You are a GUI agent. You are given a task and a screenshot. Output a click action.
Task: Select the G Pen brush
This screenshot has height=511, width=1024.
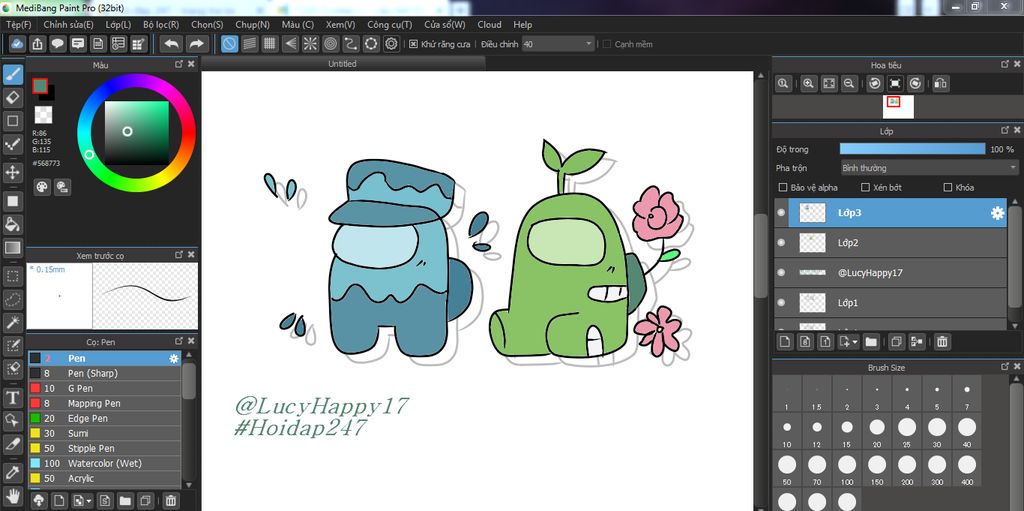(104, 388)
